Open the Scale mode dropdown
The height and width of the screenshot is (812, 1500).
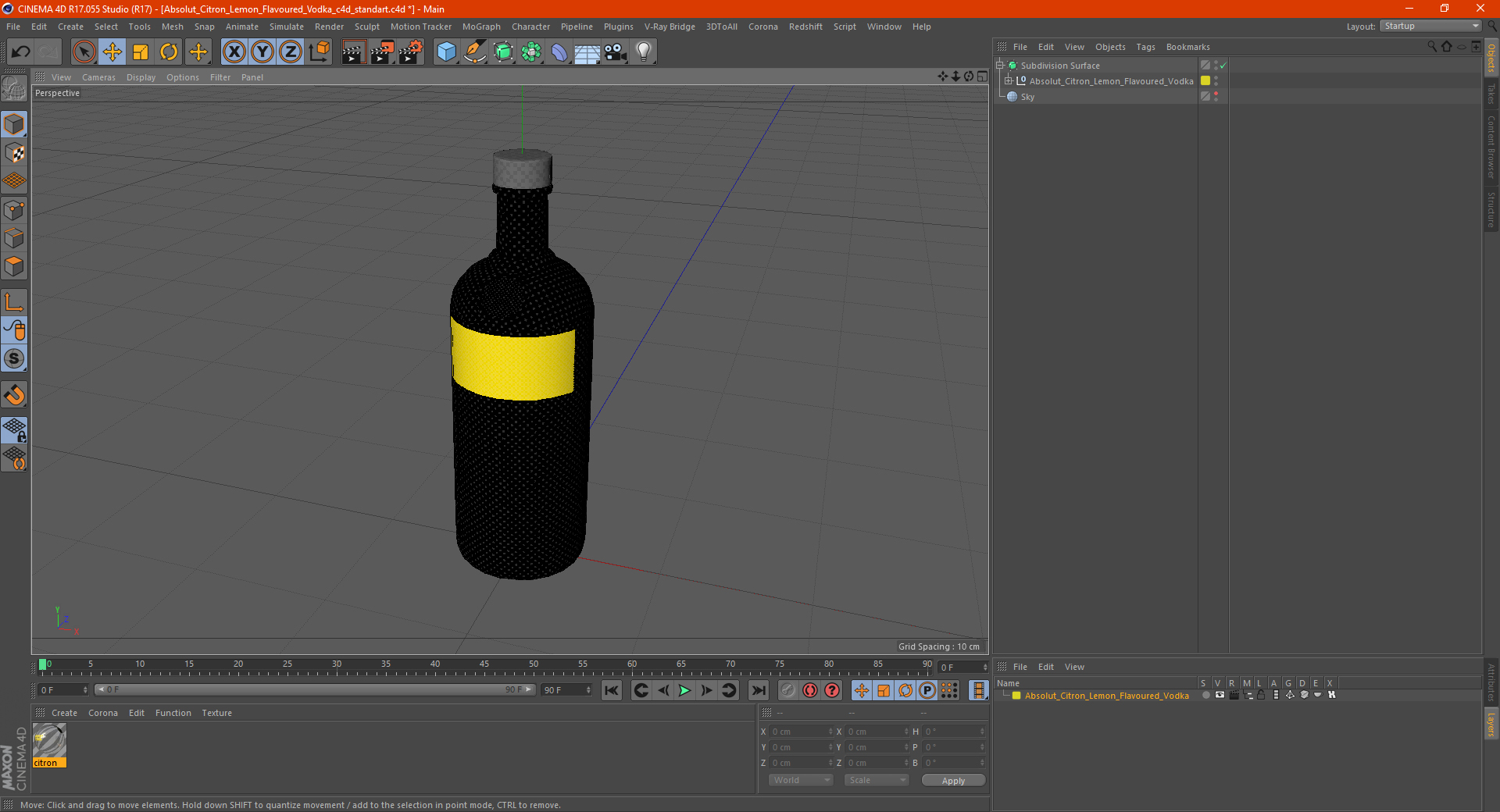click(x=877, y=780)
